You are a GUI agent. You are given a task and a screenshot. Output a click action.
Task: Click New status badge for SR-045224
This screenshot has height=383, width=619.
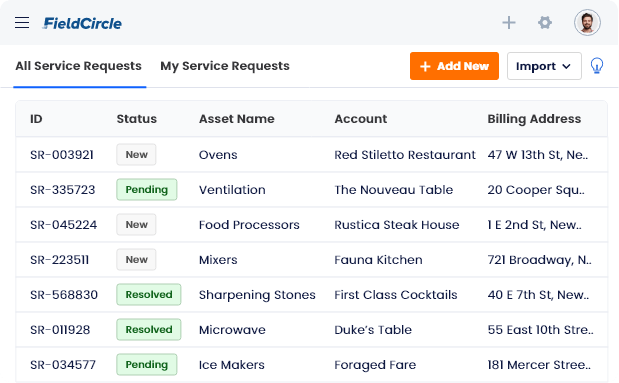pyautogui.click(x=136, y=224)
